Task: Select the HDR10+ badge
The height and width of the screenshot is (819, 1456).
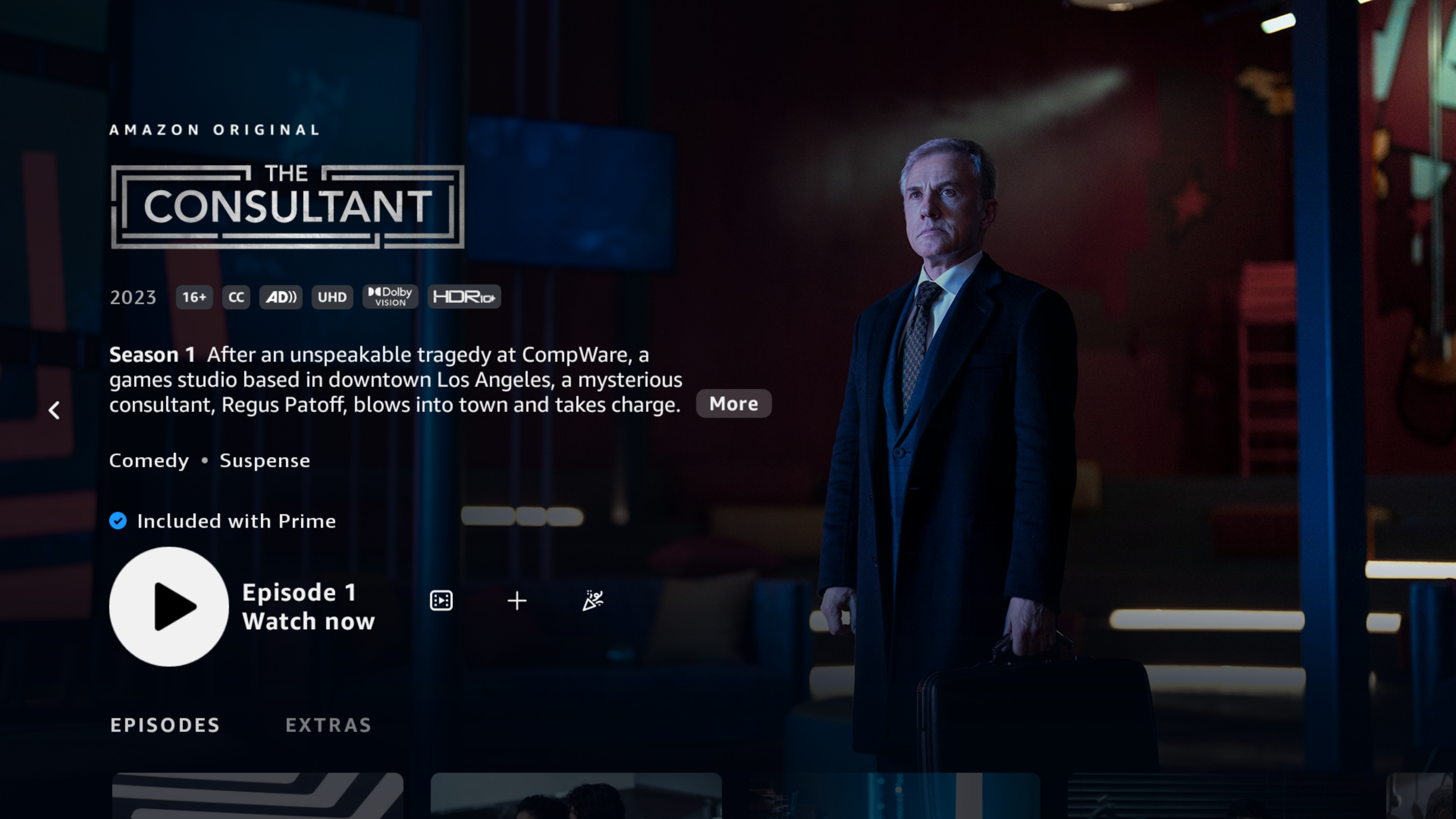Action: 464,297
